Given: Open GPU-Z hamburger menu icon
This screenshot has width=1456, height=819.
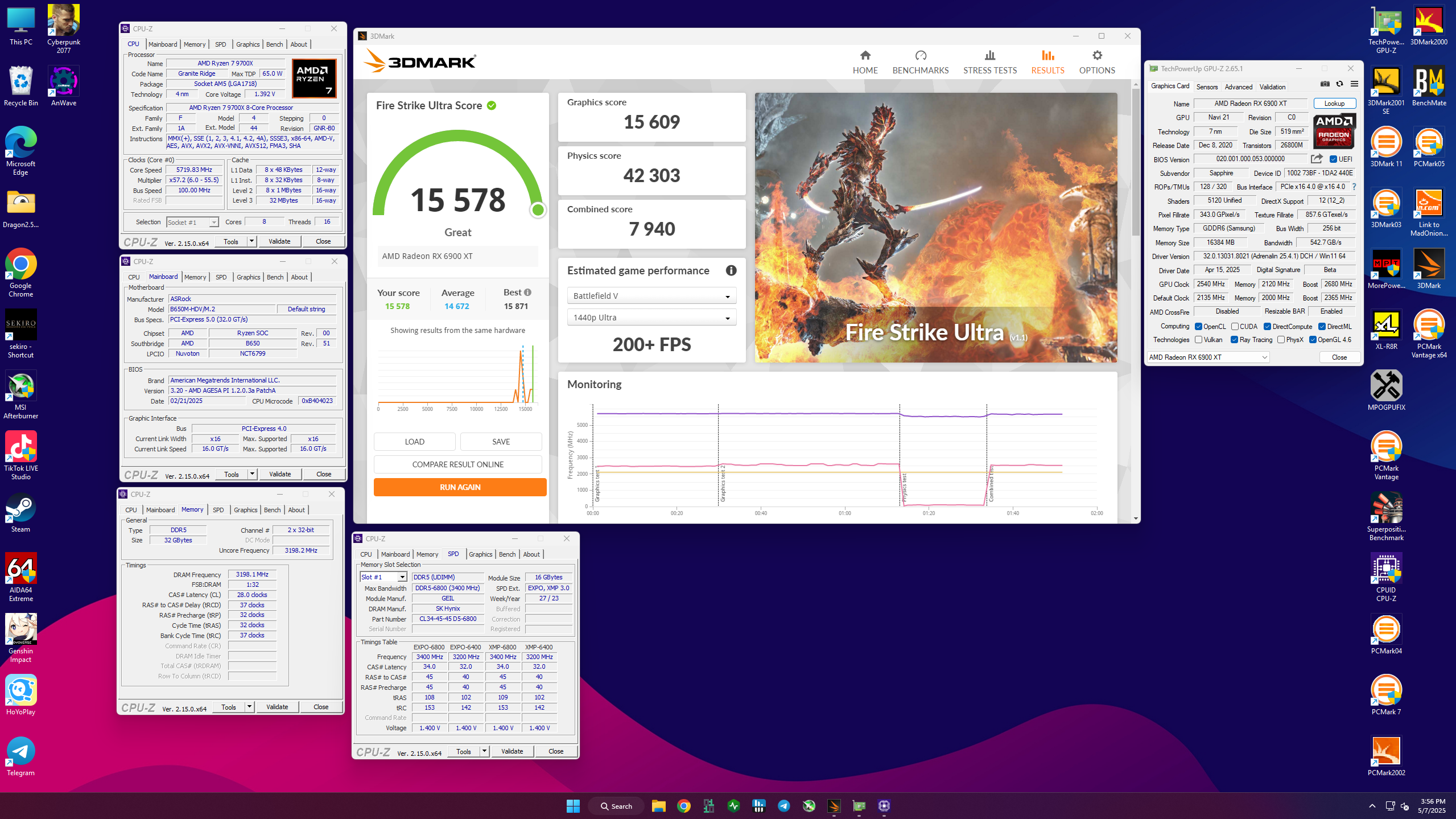Looking at the screenshot, I should pos(1354,84).
